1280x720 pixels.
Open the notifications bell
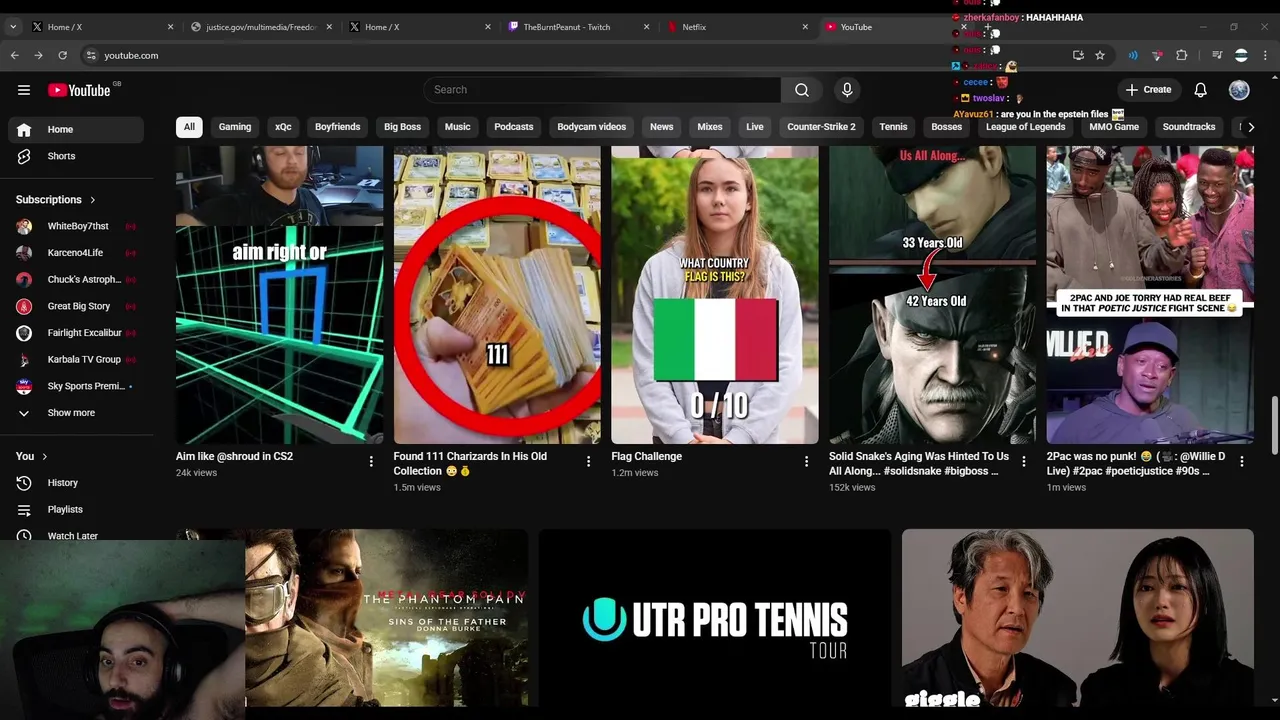(1201, 90)
